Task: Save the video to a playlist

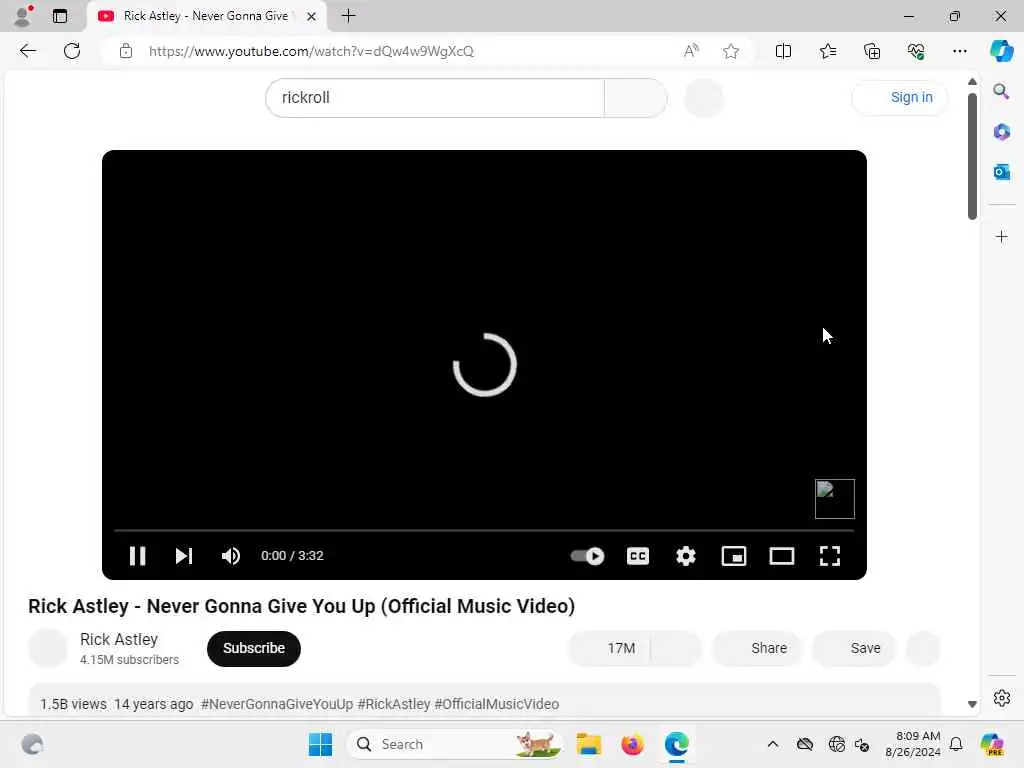Action: tap(854, 648)
